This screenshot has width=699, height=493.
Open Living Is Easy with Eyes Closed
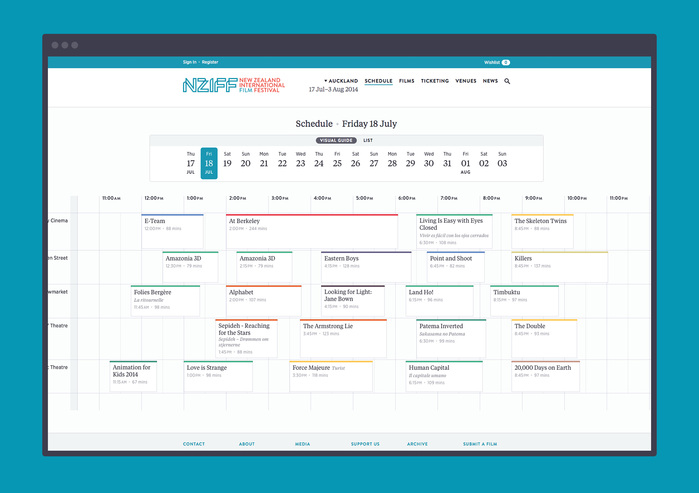[x=454, y=231]
